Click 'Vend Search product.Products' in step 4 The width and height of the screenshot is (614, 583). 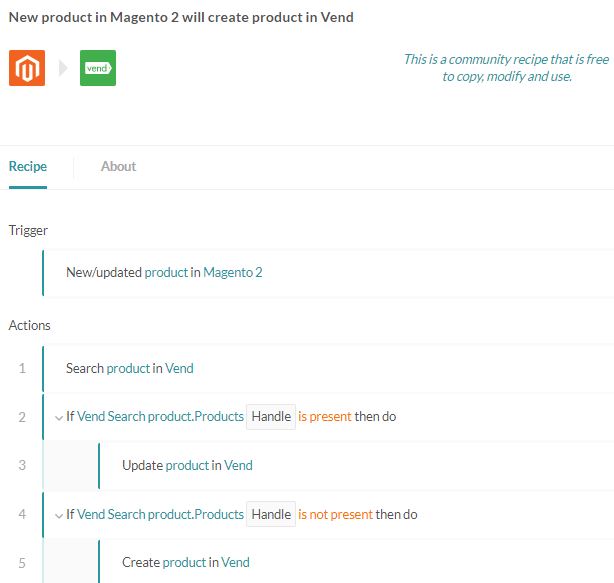pos(161,514)
